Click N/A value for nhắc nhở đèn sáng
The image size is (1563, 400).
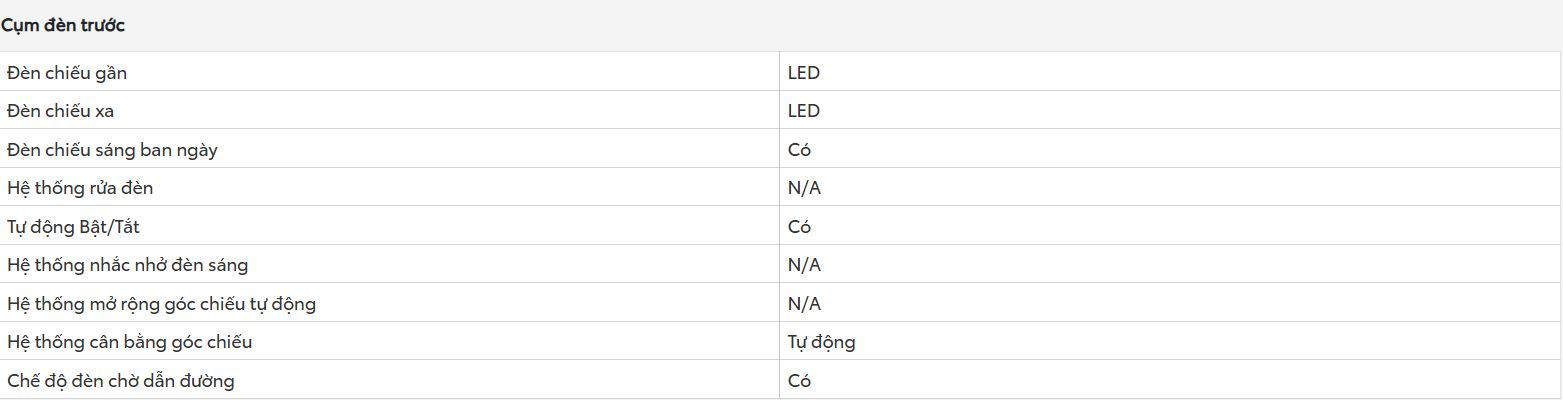[804, 265]
